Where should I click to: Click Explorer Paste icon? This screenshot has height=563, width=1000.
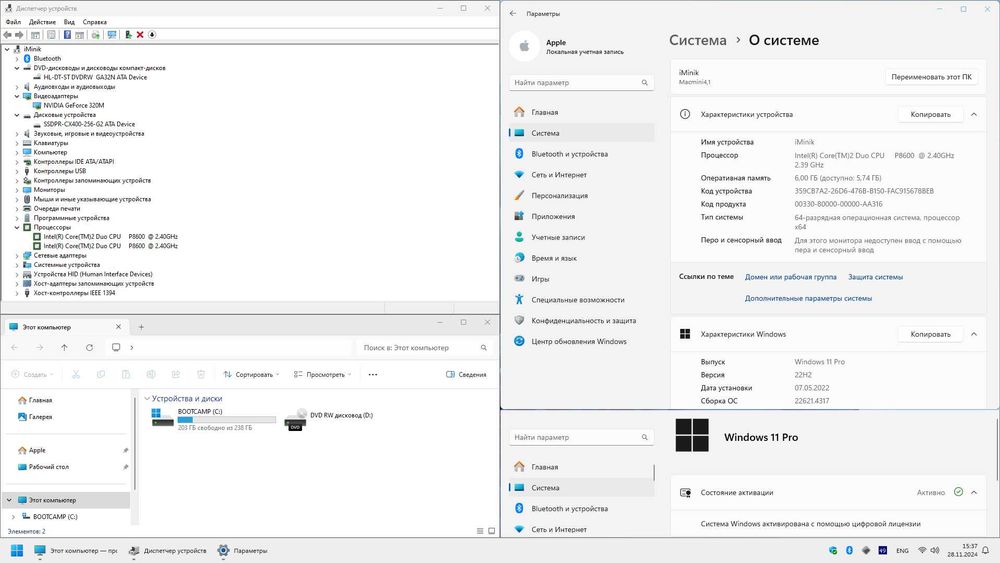[126, 374]
